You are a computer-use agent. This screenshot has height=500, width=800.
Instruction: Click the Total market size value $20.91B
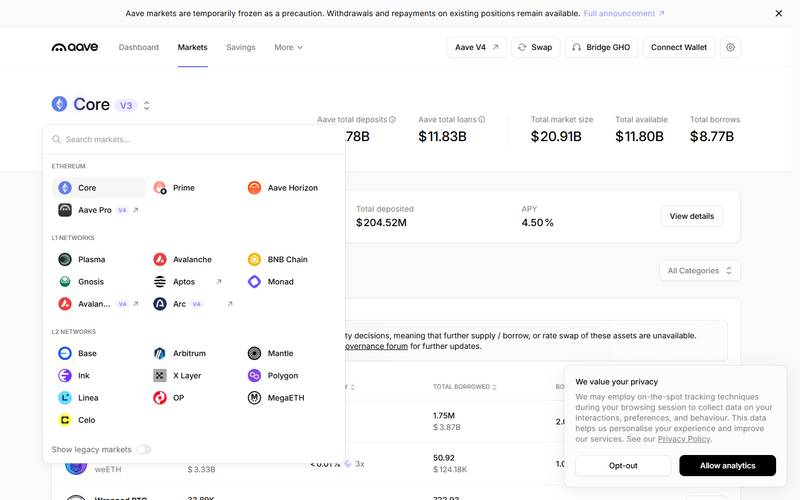point(556,136)
